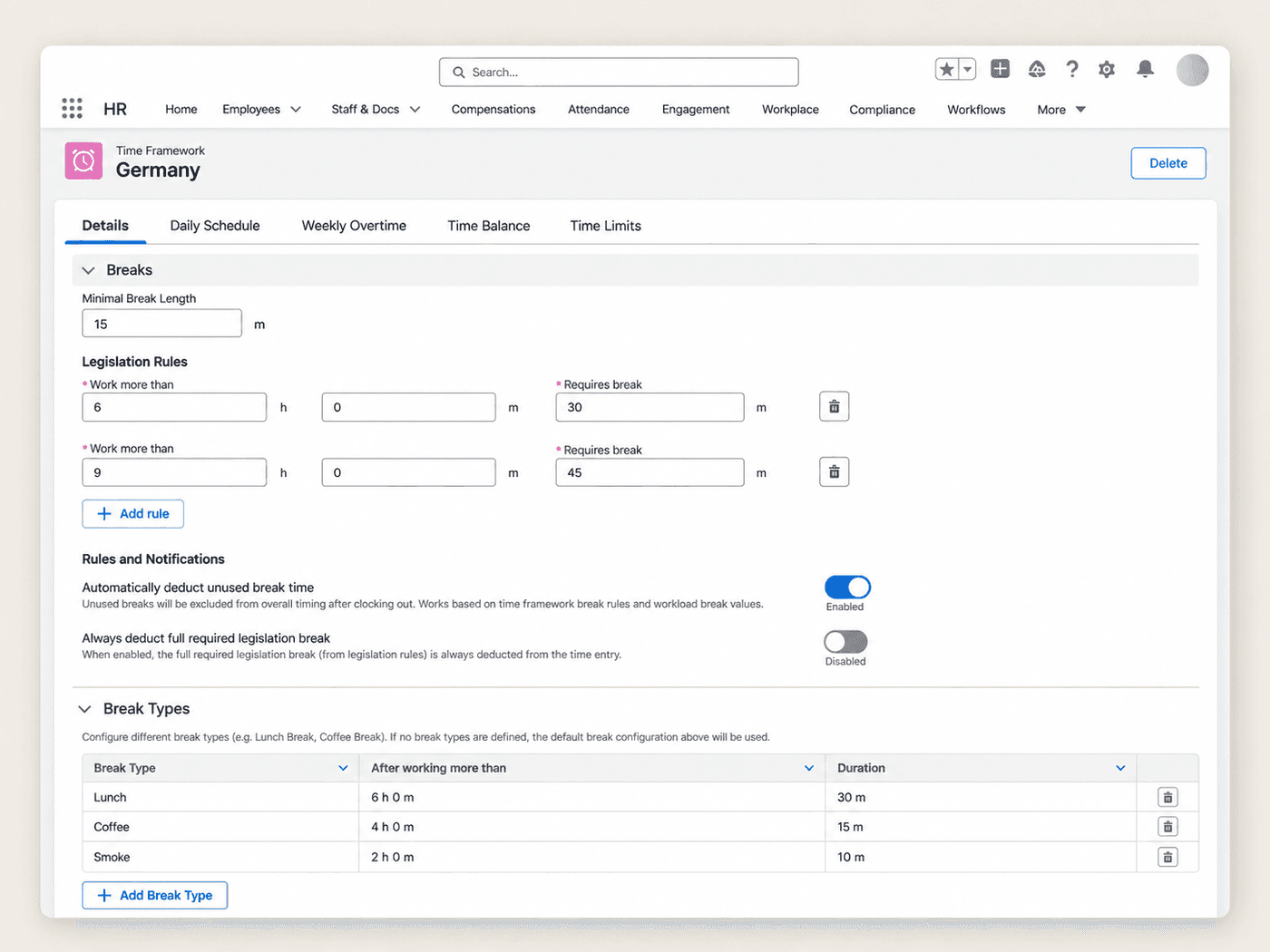Open the notifications bell
Screen dimensions: 1270x952
[x=1146, y=69]
